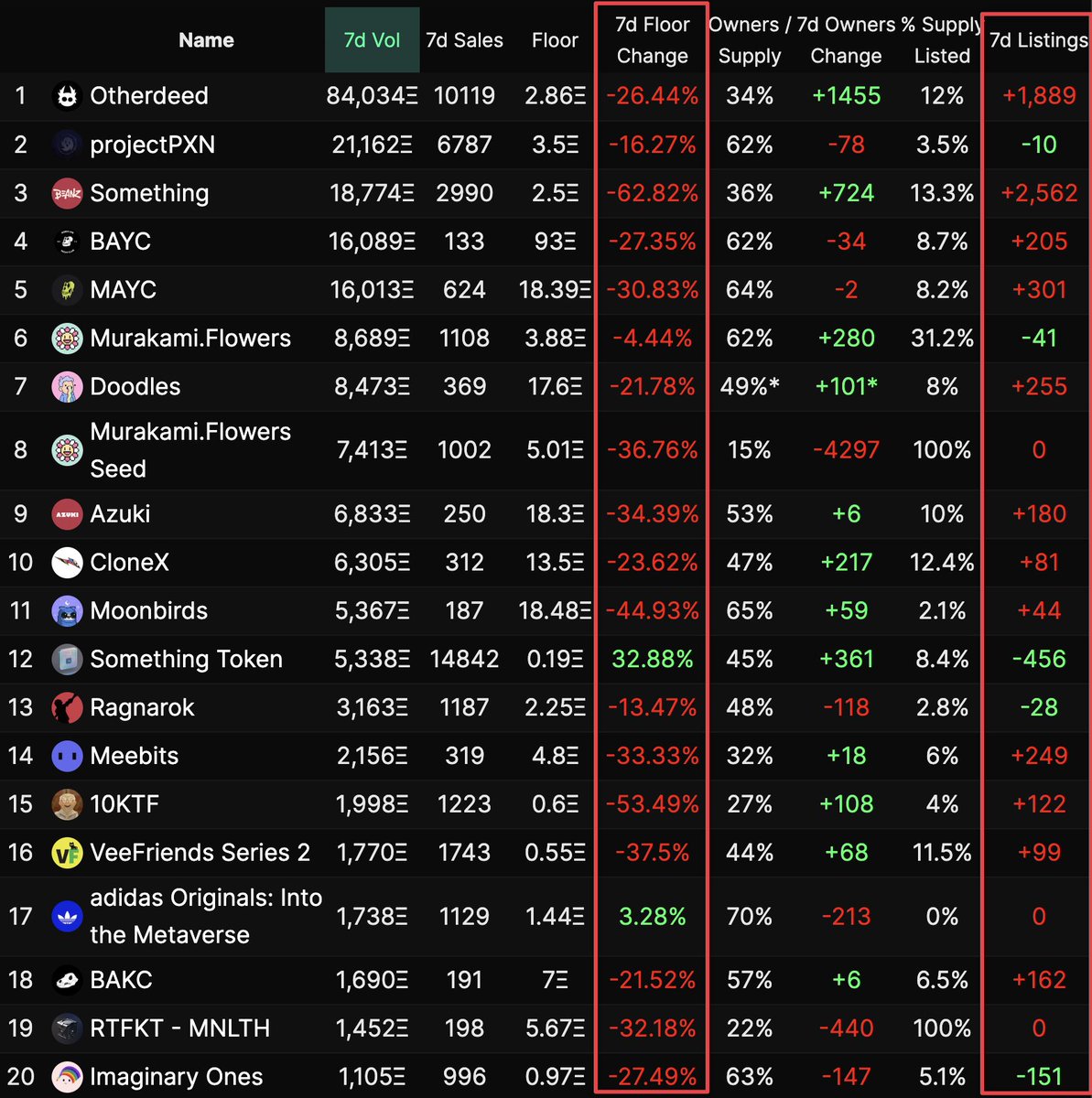The width and height of the screenshot is (1092, 1098).
Task: Click the Murakami.Flowers Seed icon
Action: [67, 450]
